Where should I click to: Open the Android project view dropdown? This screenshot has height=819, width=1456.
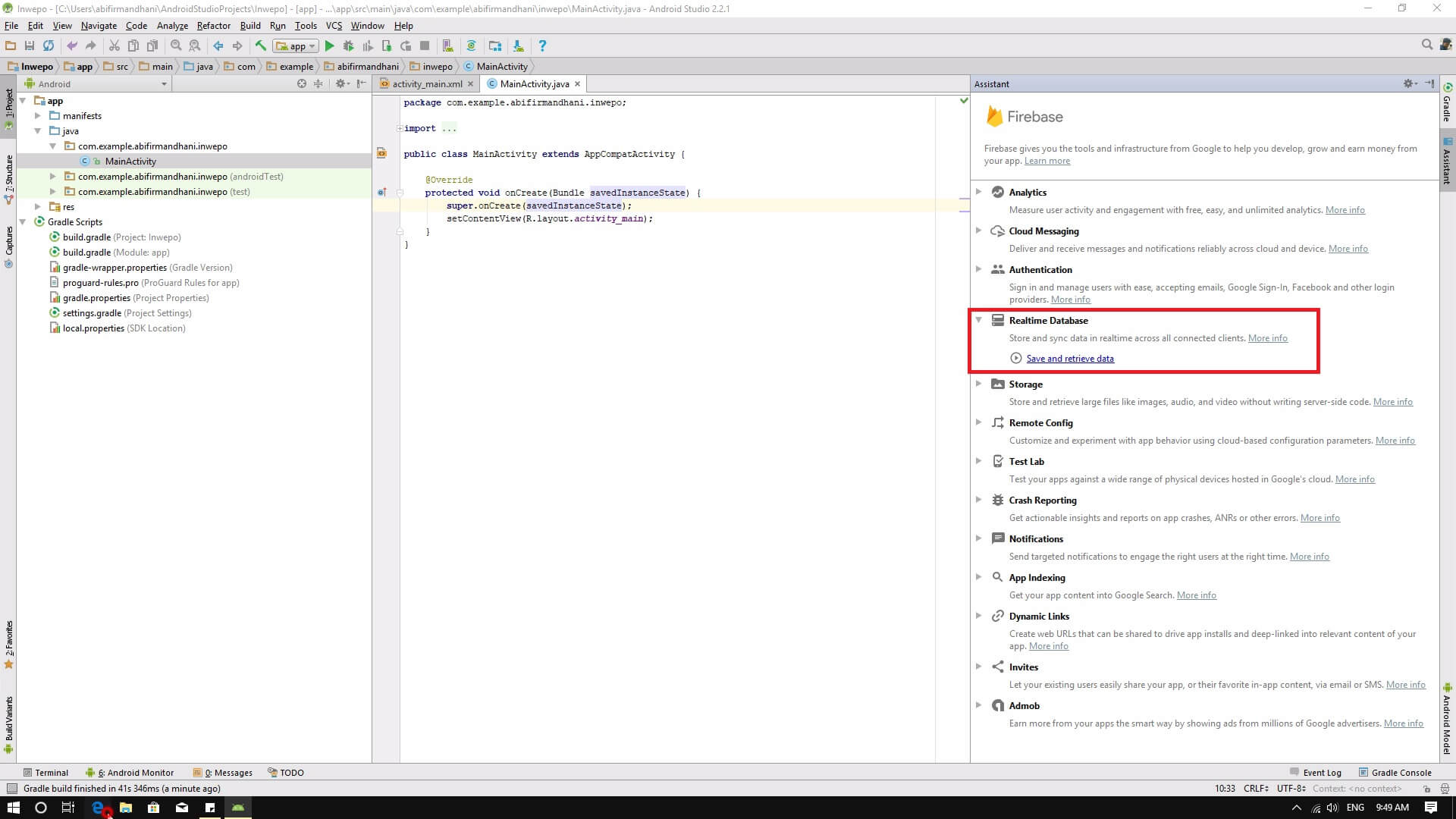pyautogui.click(x=164, y=84)
